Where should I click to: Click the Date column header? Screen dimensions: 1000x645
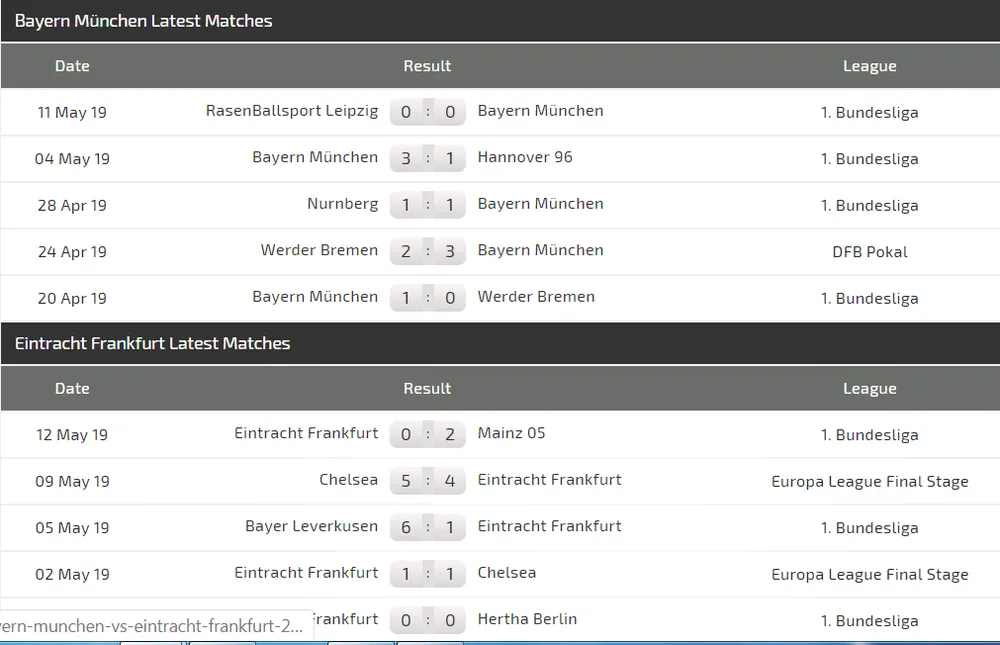coord(72,66)
